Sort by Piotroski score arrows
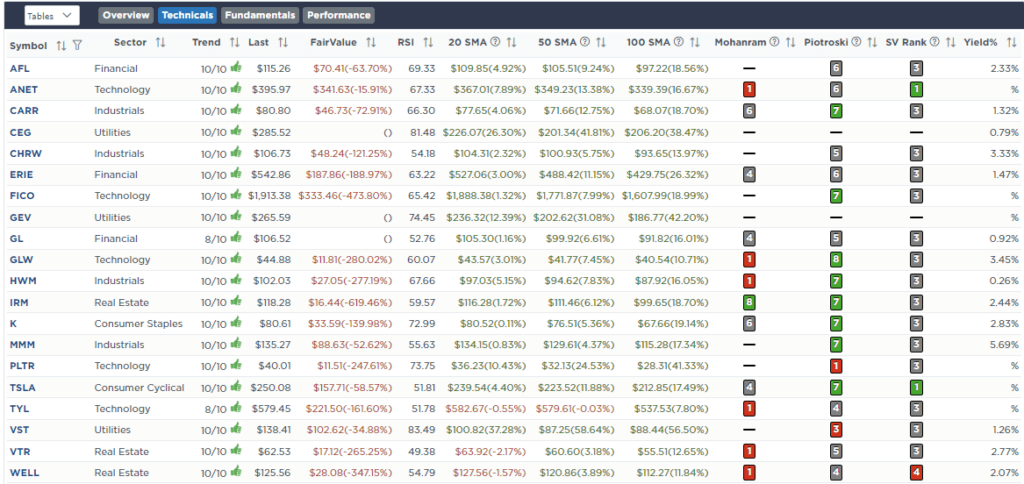1024x484 pixels. pyautogui.click(x=872, y=42)
